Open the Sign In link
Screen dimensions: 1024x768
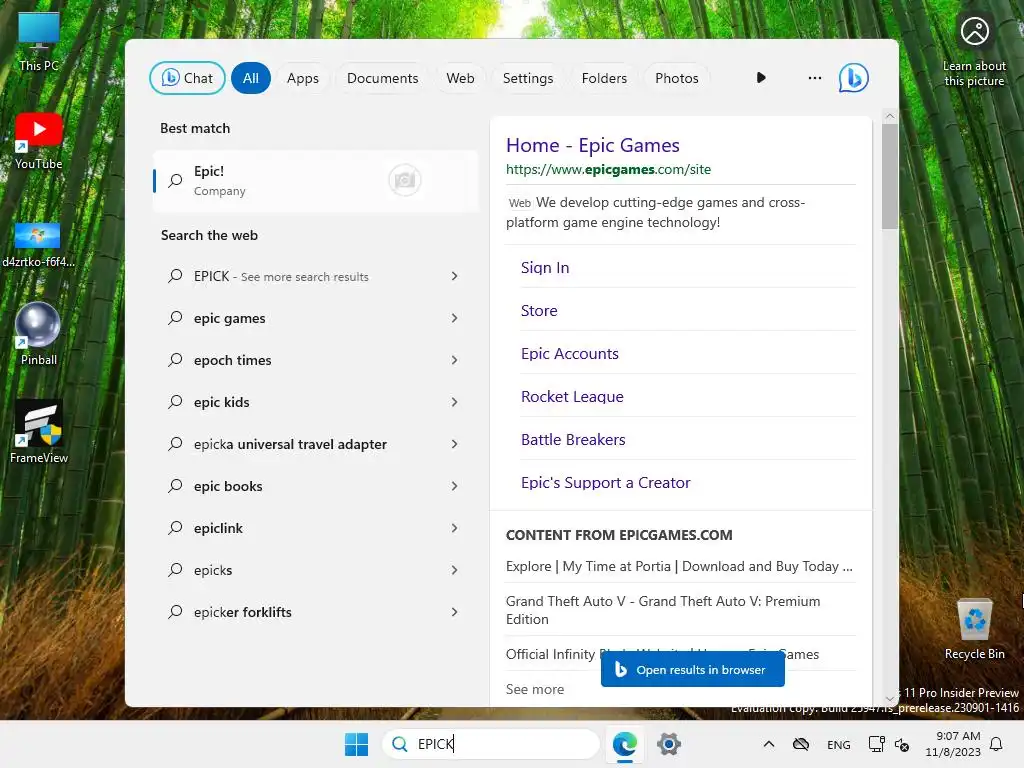click(x=545, y=267)
